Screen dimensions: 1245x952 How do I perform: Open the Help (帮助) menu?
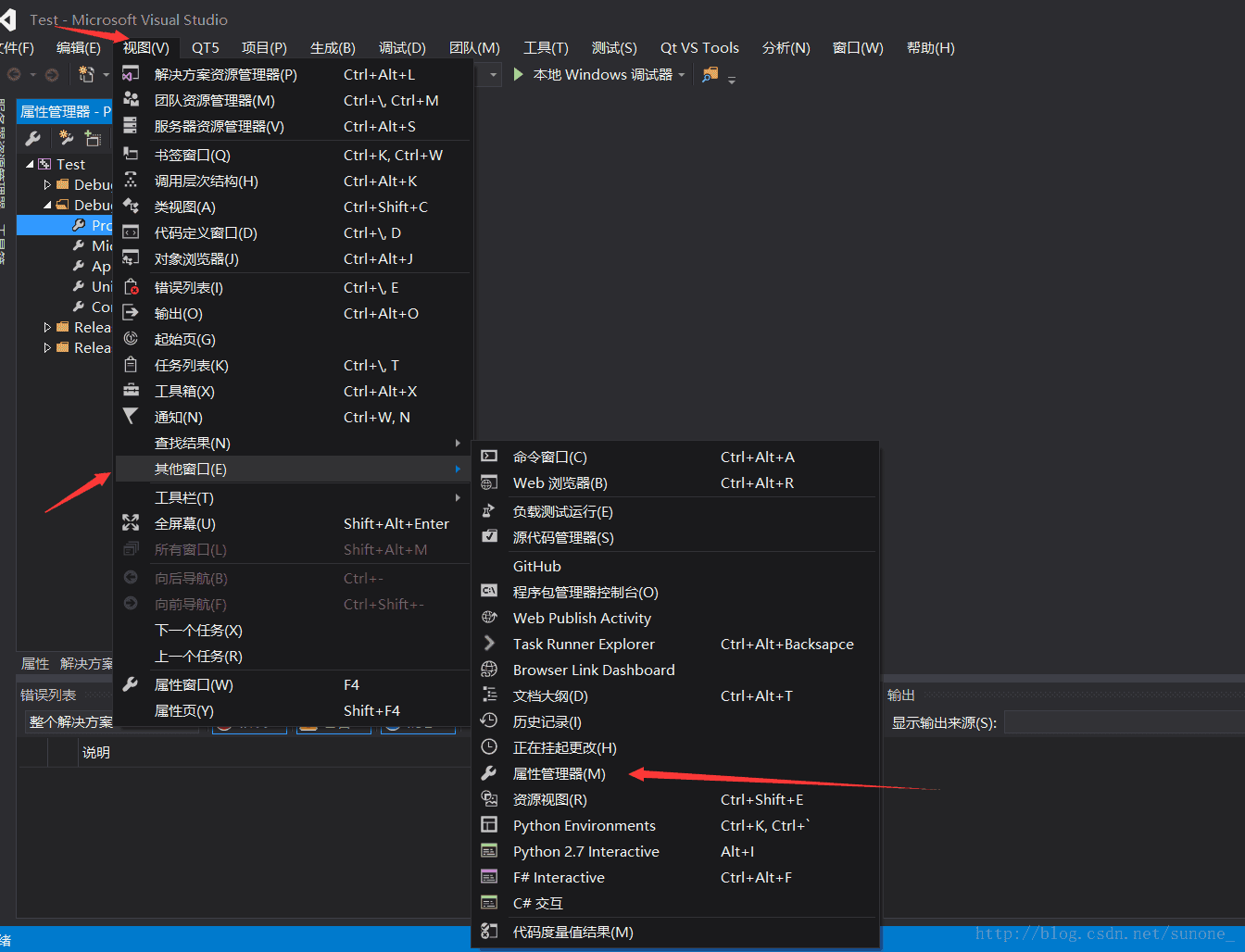click(x=930, y=47)
